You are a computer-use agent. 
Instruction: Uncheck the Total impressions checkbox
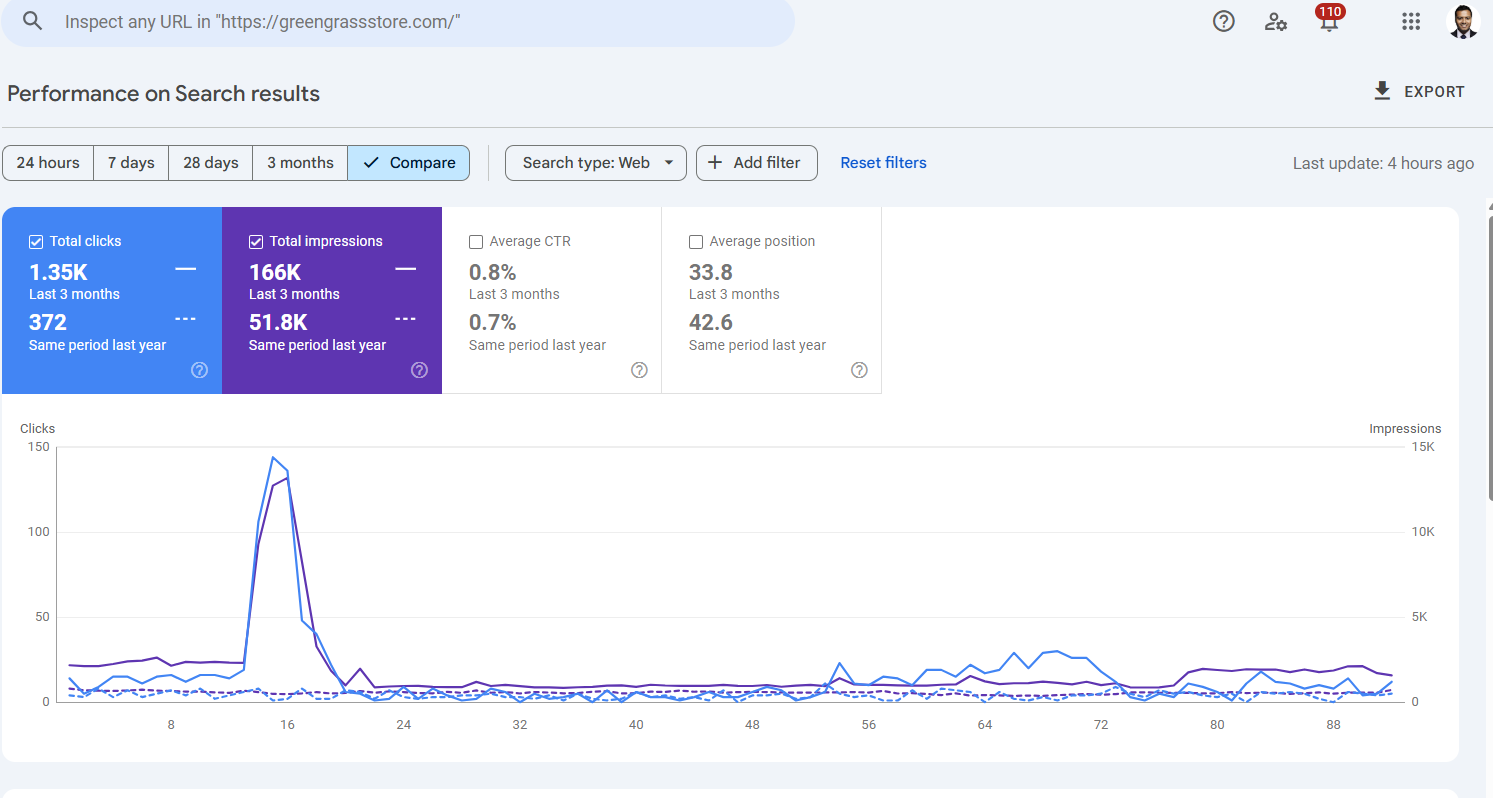coord(256,241)
